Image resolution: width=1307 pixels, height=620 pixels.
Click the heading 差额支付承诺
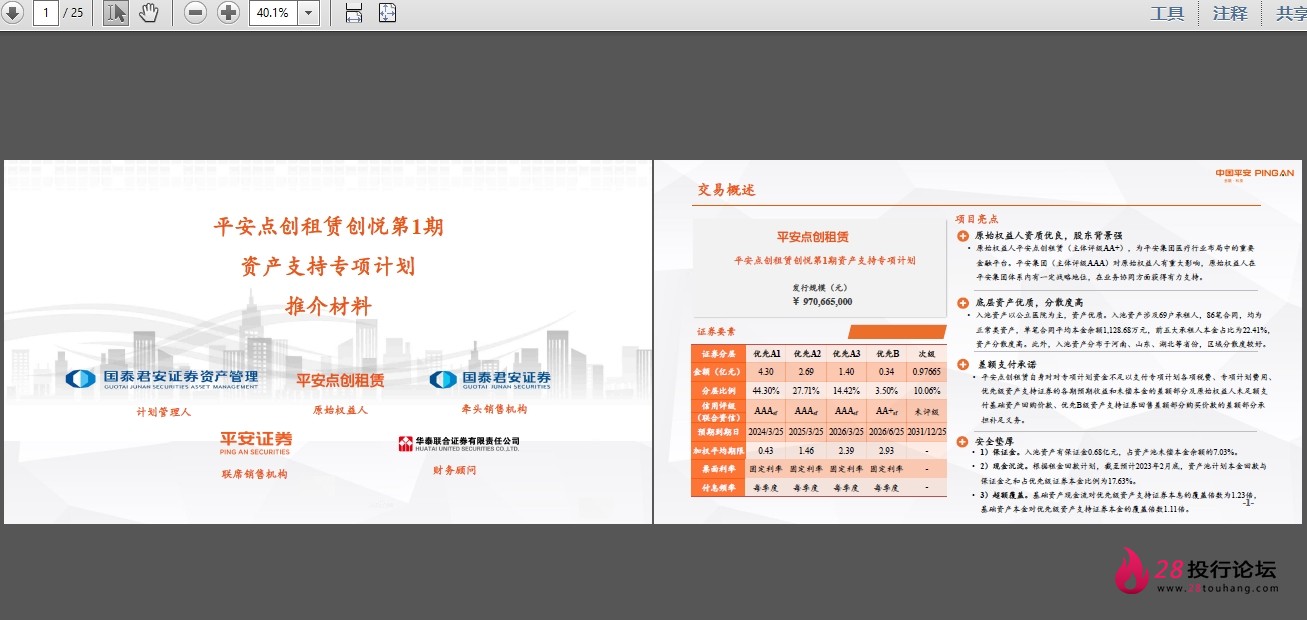click(1007, 364)
